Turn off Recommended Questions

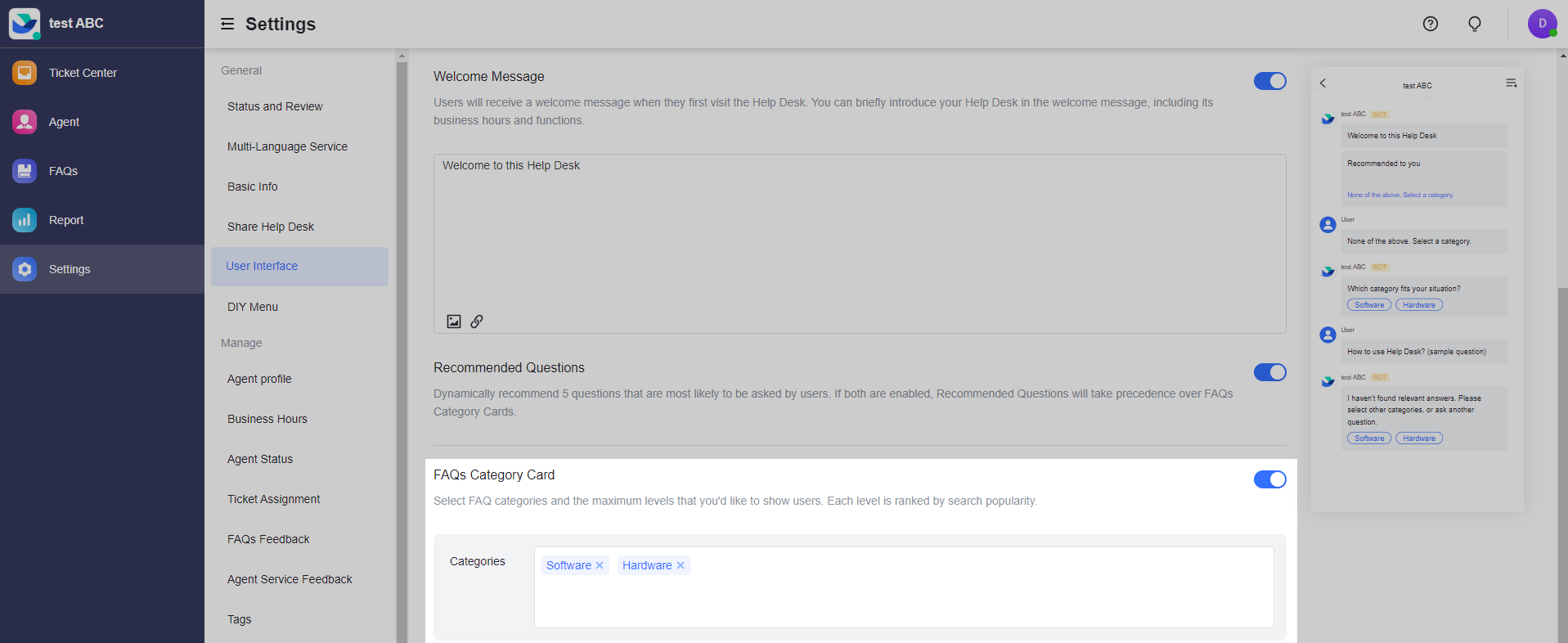[1269, 372]
